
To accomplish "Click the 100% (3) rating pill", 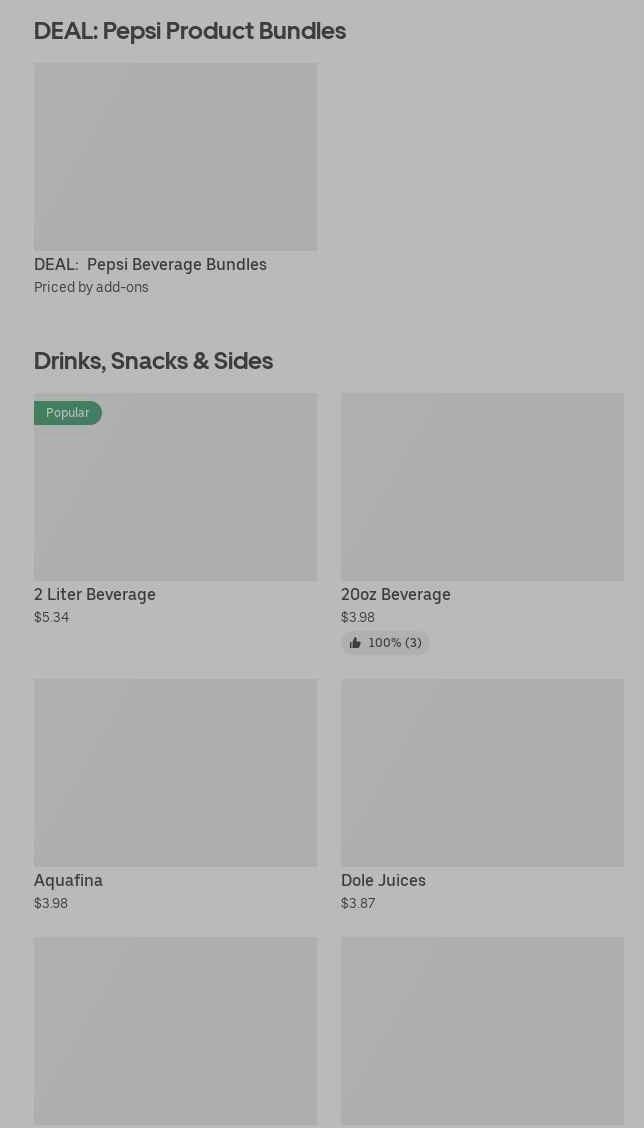I will pyautogui.click(x=386, y=643).
